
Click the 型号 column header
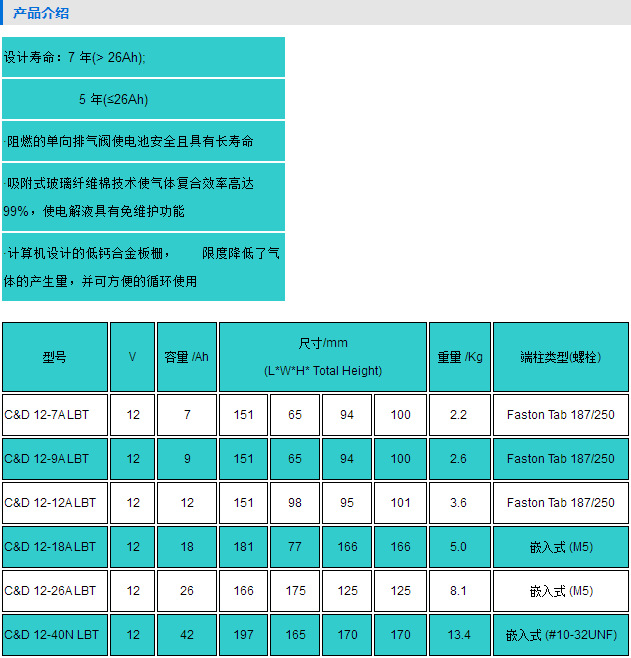click(x=55, y=357)
